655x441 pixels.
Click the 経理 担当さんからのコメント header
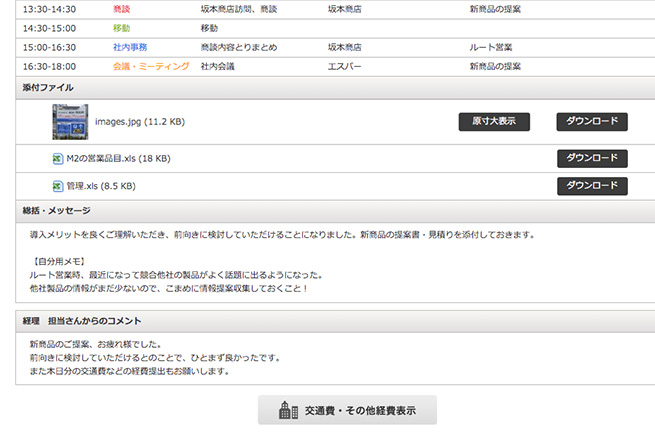click(x=335, y=321)
